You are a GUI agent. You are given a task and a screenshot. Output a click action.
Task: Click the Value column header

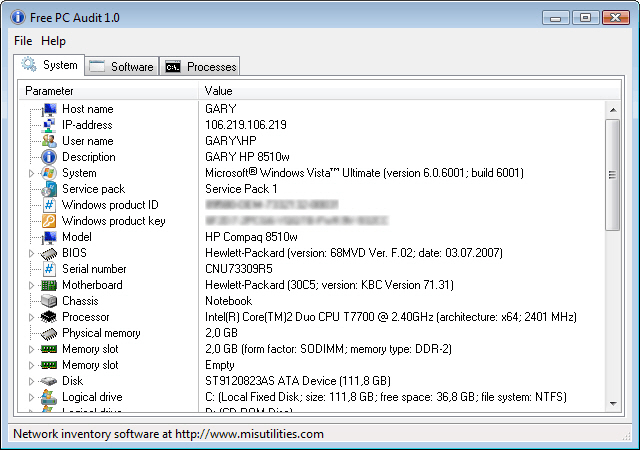tap(410, 91)
